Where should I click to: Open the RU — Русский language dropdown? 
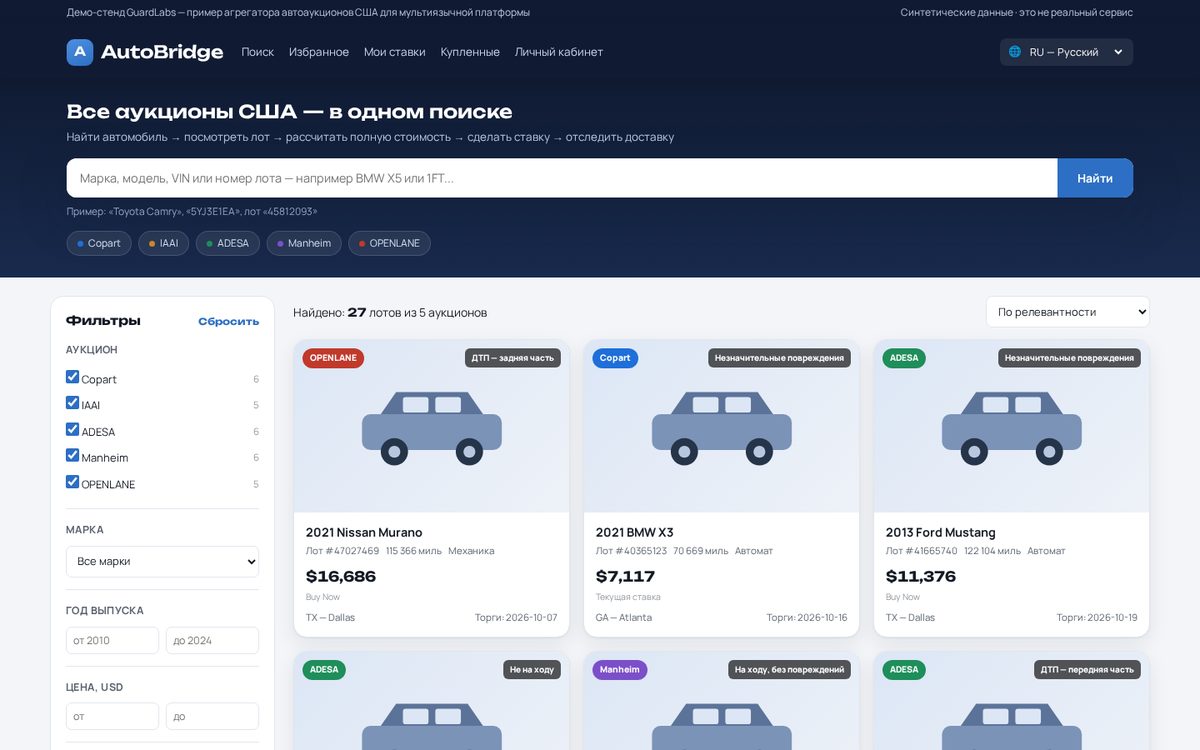pos(1066,52)
